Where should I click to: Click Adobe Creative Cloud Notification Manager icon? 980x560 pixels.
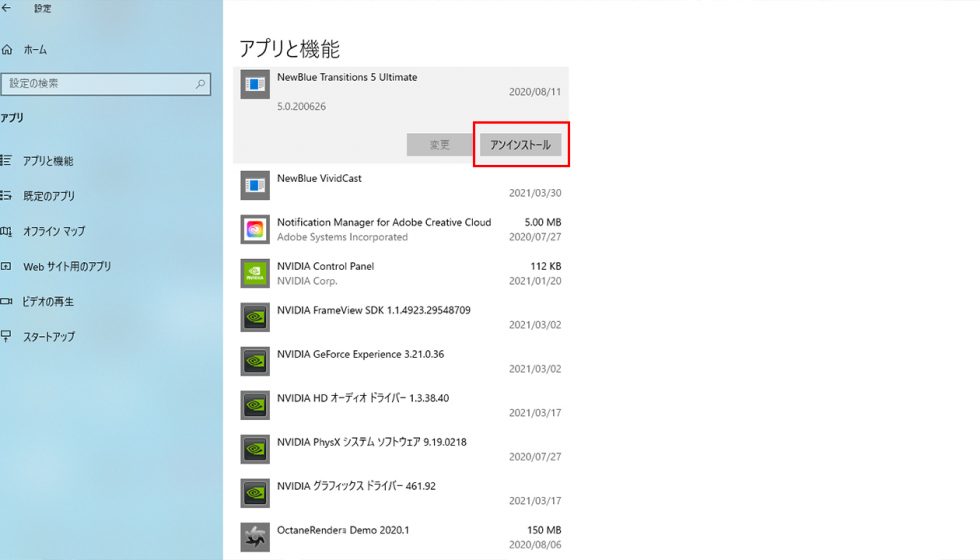tap(255, 229)
